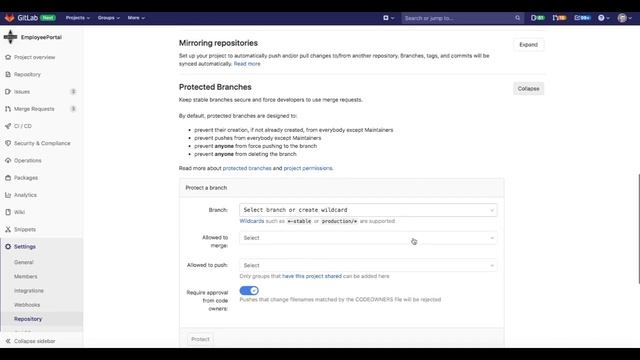Open the have this project shared link
The image size is (640, 360).
(312, 276)
